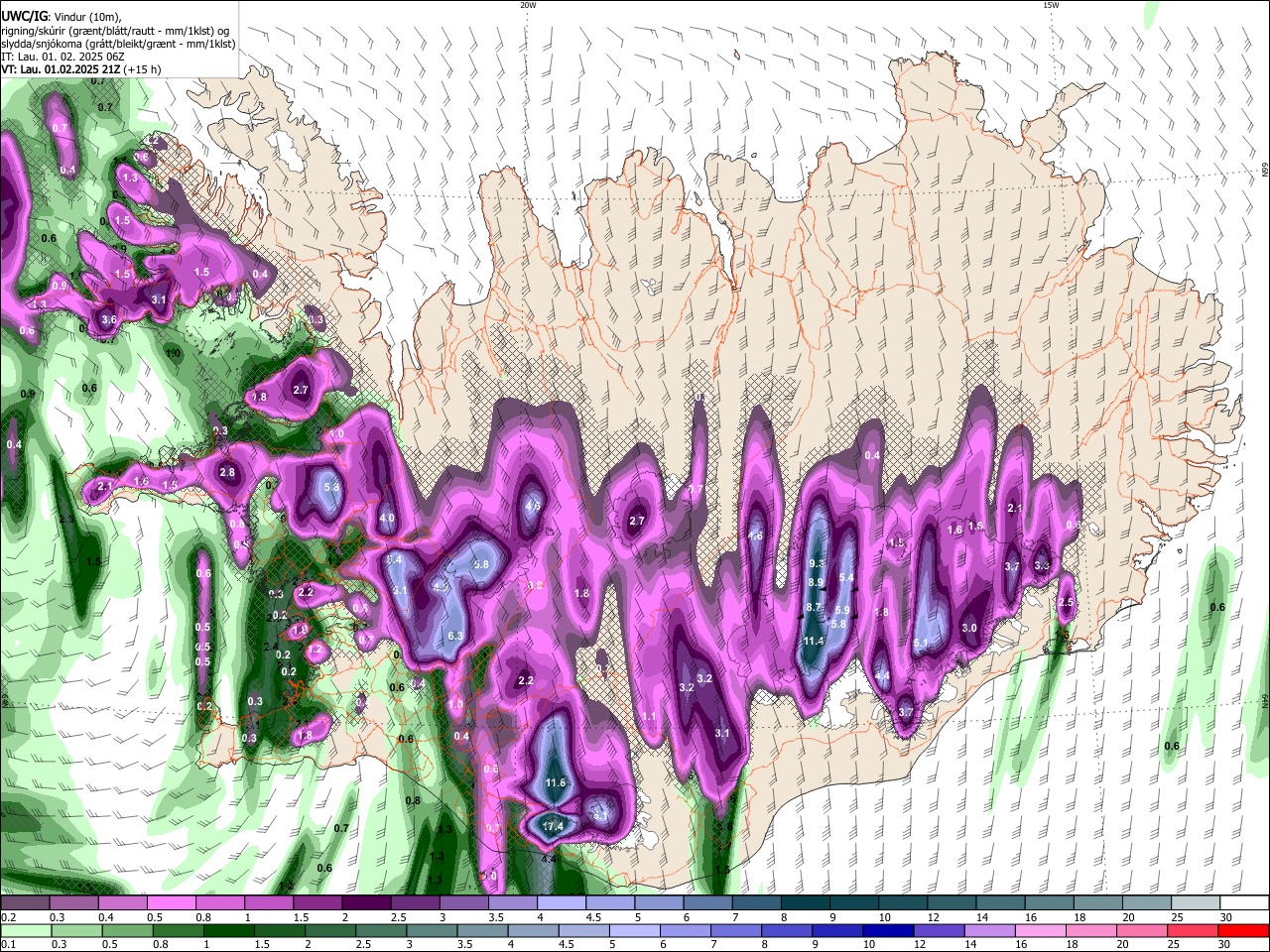
Task: Click the 'IT: Lau. 01. 02. 2025 06Z' line
Action: tap(63, 57)
